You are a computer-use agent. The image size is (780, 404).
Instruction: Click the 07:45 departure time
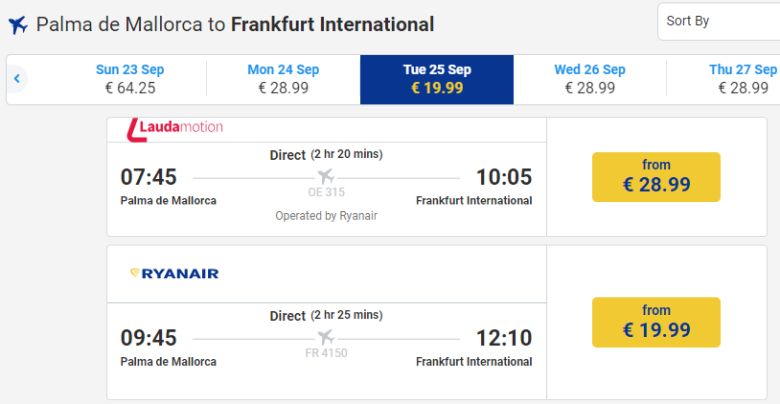click(149, 177)
